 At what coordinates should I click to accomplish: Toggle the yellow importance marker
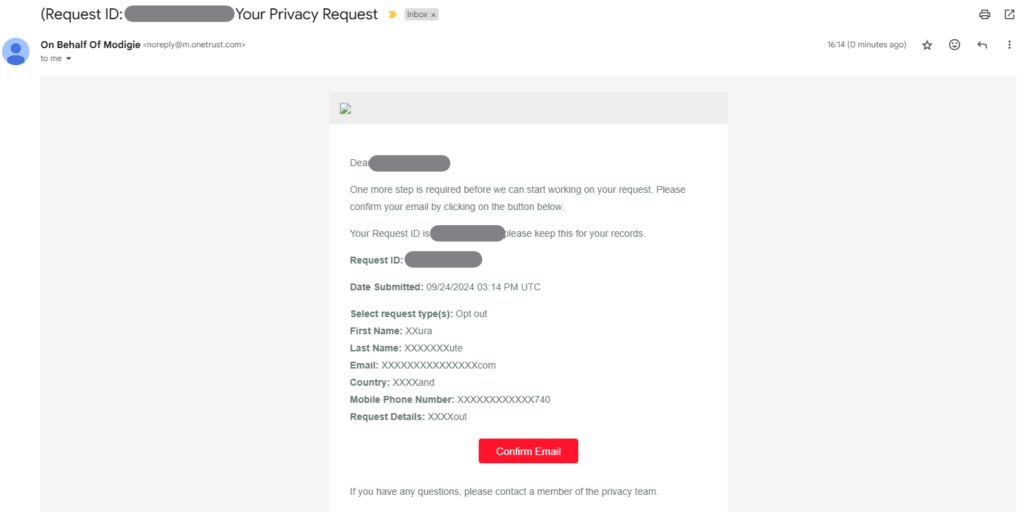(x=392, y=15)
